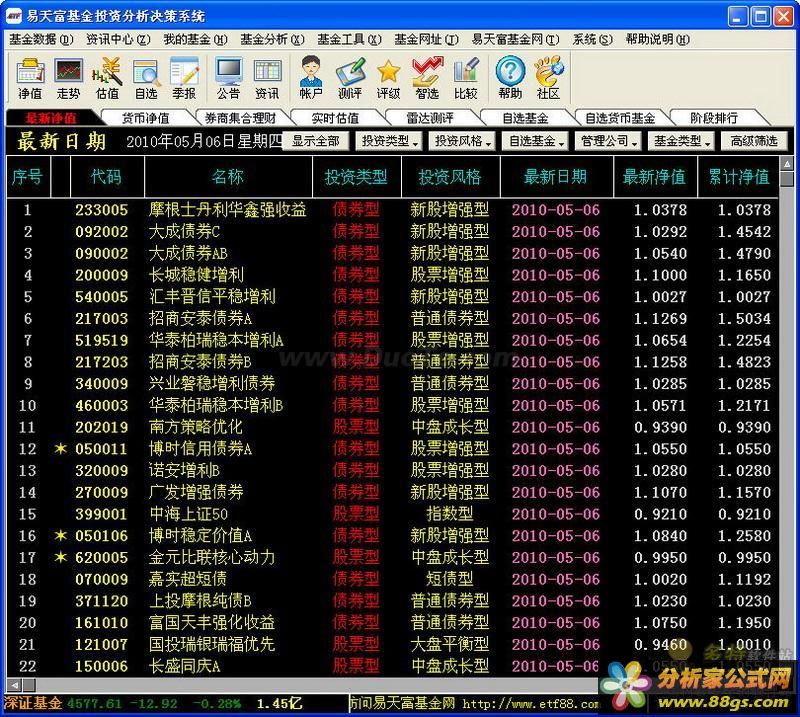Click the star marker beside 050106
The height and width of the screenshot is (717, 800).
point(61,535)
